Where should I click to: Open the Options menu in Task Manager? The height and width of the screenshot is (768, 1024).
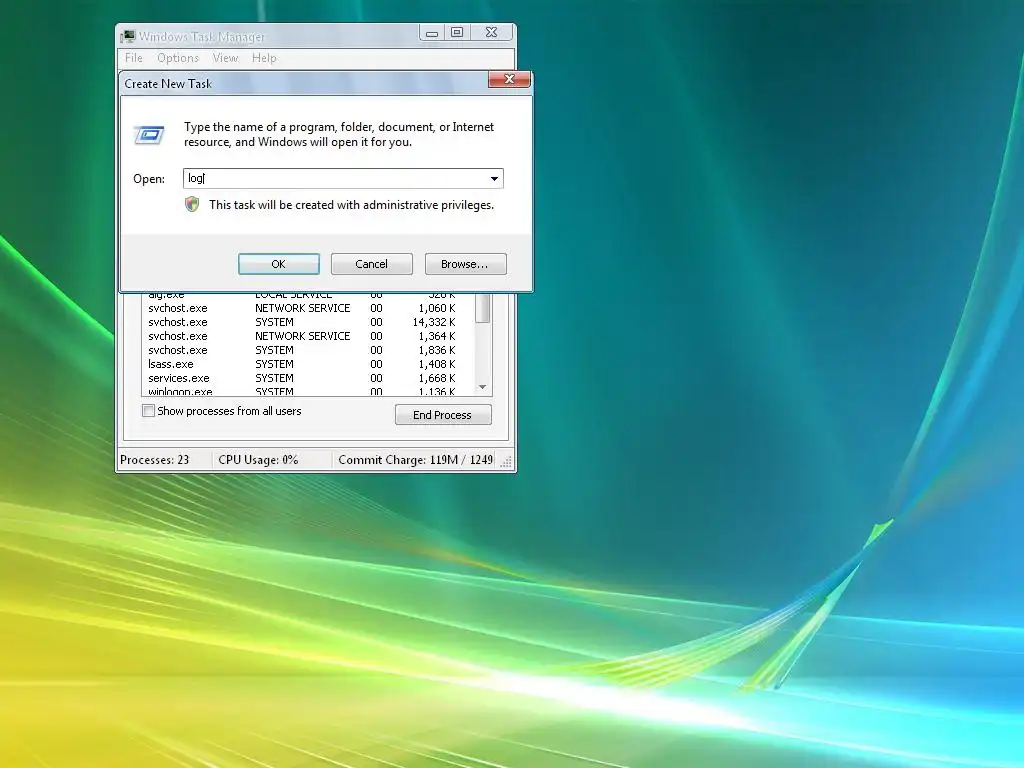[x=178, y=57]
